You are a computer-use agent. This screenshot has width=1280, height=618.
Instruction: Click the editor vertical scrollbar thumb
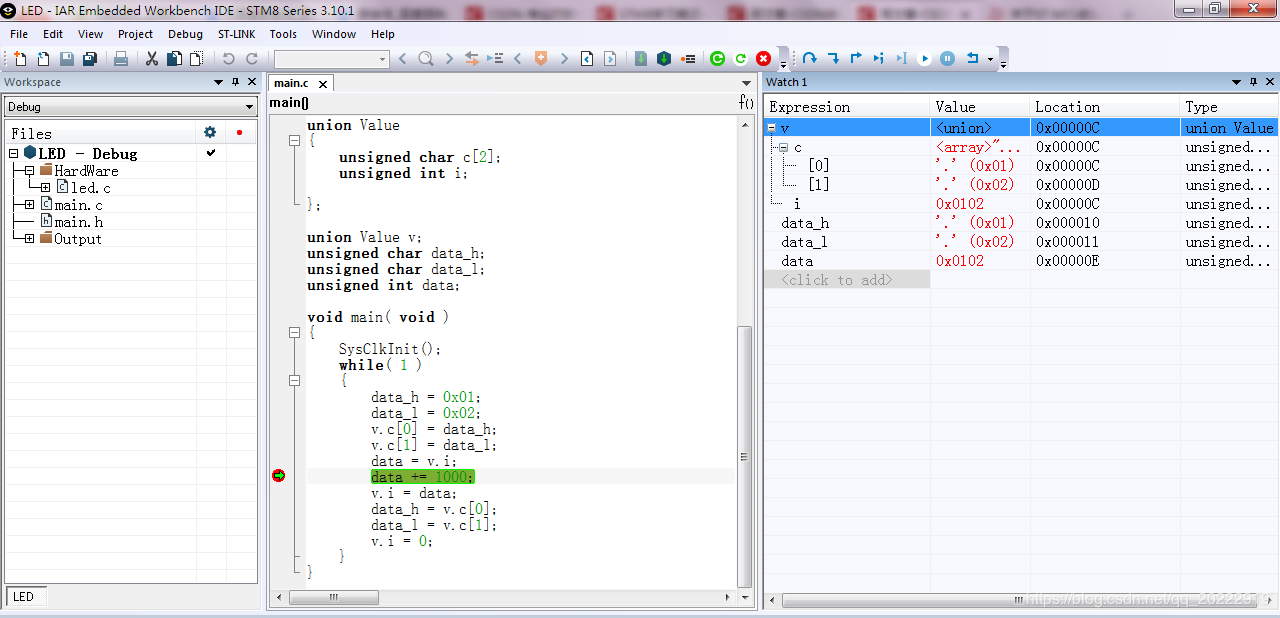[x=743, y=456]
